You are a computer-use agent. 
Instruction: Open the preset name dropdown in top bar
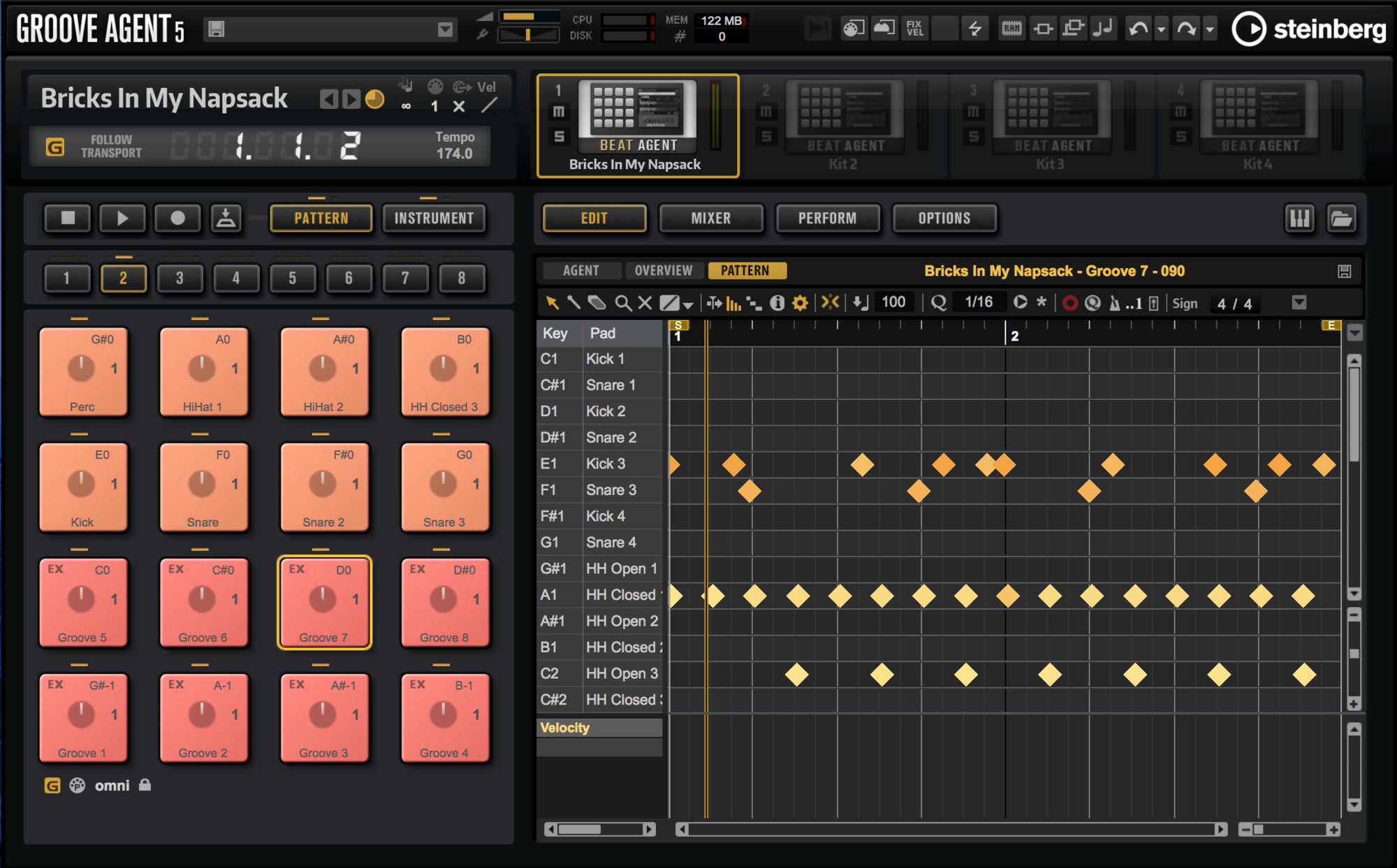[445, 29]
